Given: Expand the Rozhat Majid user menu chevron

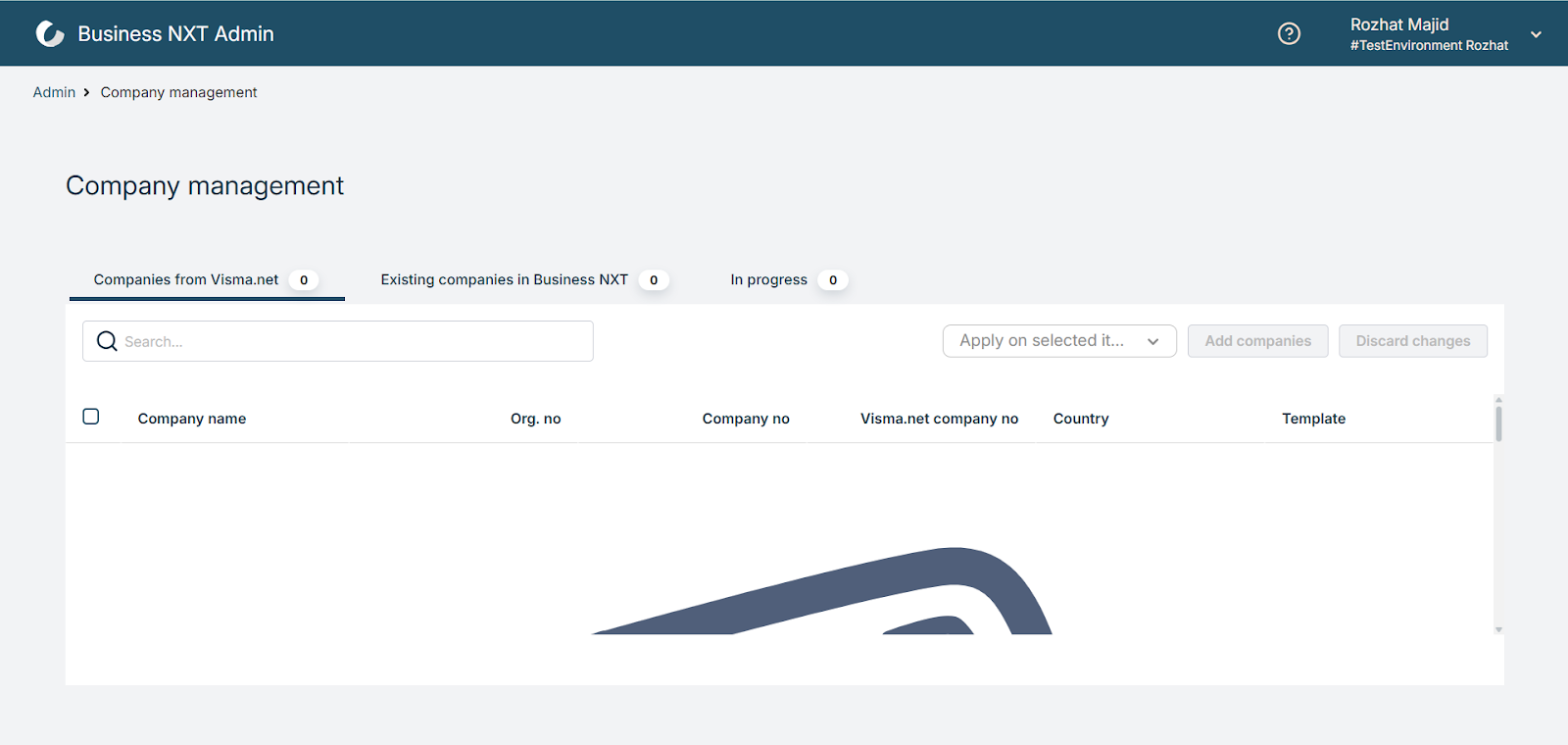Looking at the screenshot, I should 1536,34.
